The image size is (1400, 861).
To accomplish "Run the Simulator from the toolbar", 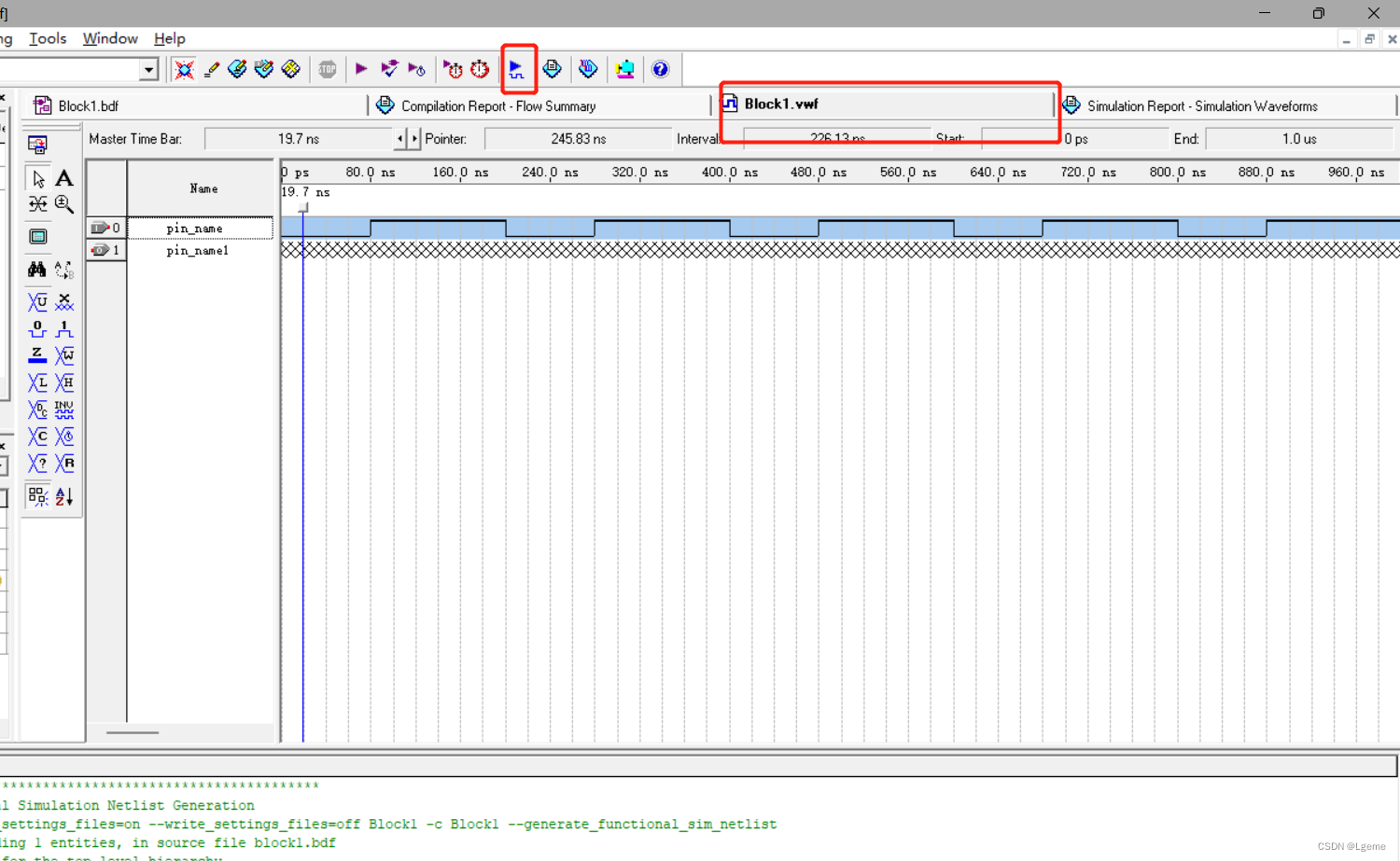I will (519, 68).
